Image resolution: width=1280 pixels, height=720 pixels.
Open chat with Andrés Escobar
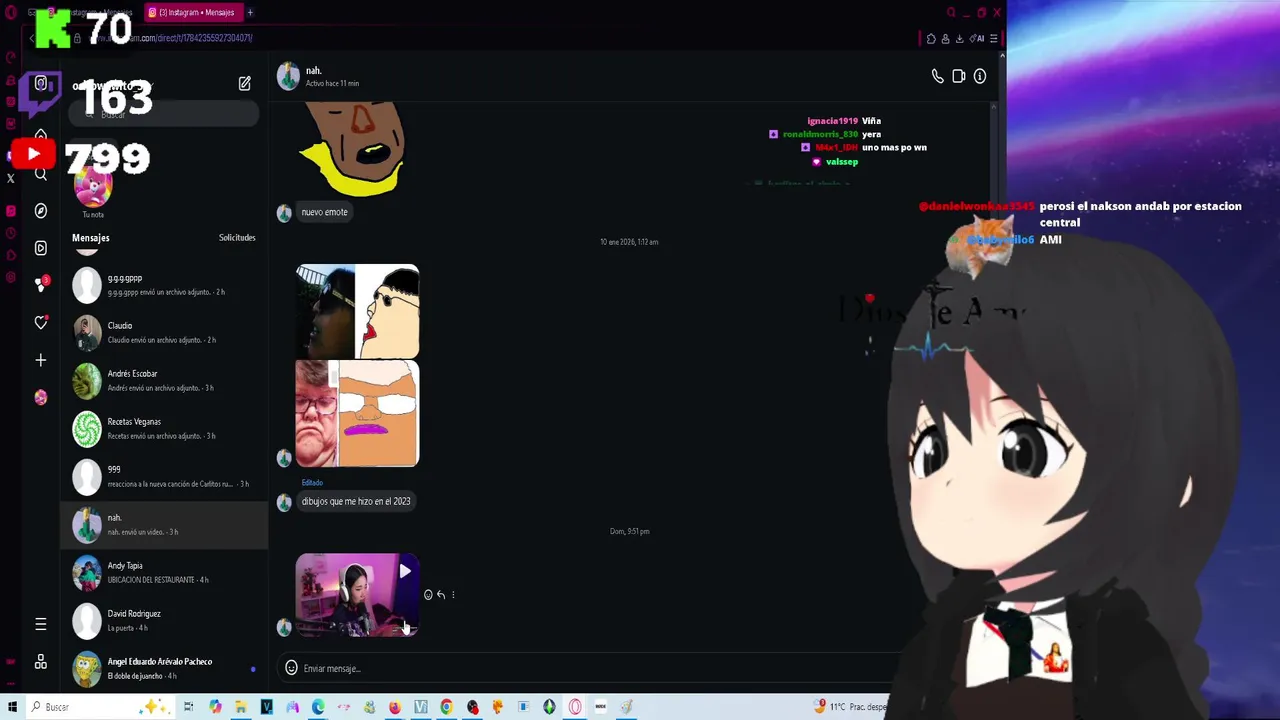pos(165,381)
